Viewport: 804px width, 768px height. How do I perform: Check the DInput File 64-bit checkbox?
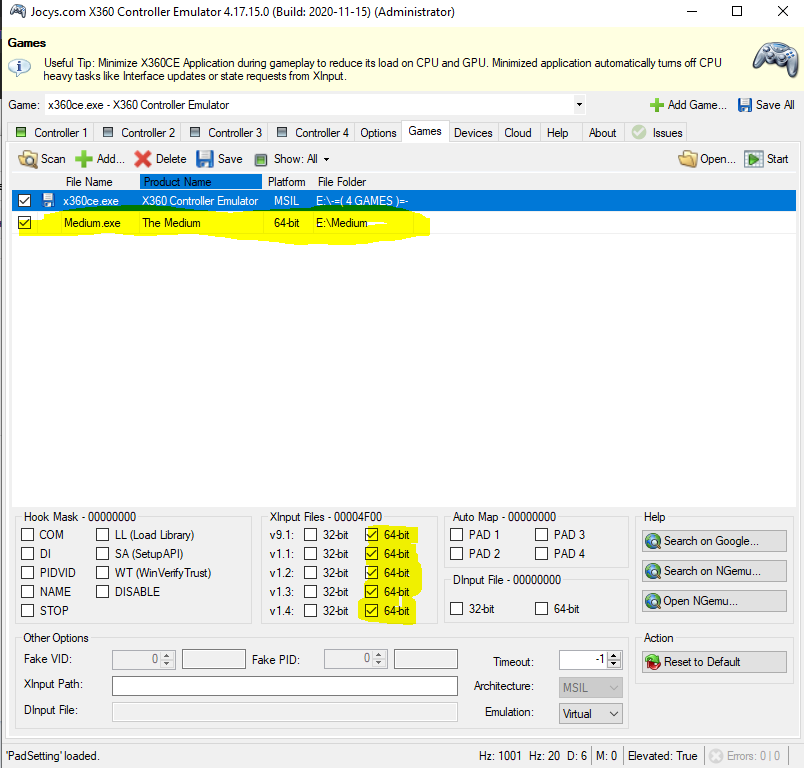pyautogui.click(x=541, y=609)
